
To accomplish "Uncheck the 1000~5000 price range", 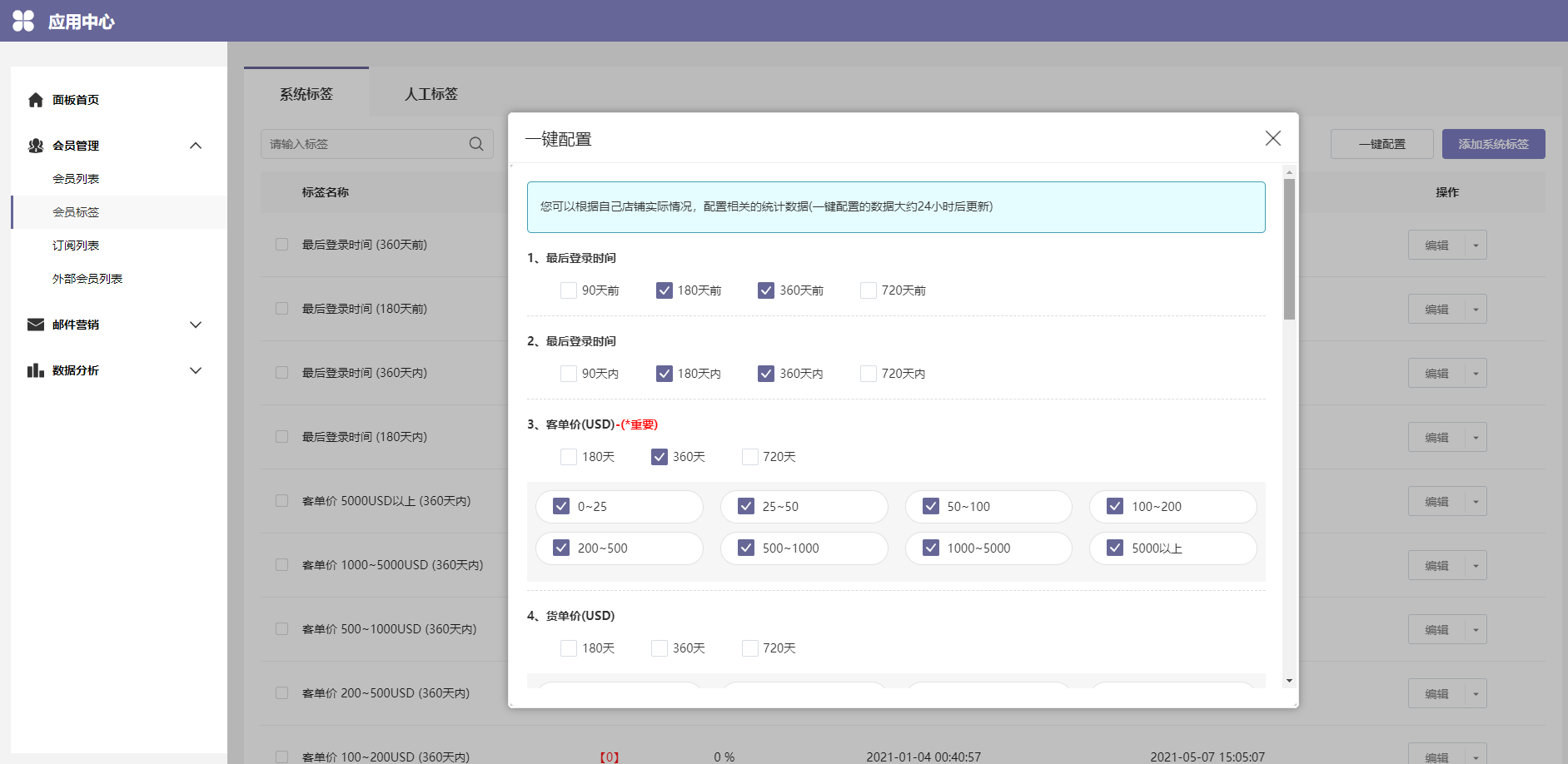I will 931,548.
